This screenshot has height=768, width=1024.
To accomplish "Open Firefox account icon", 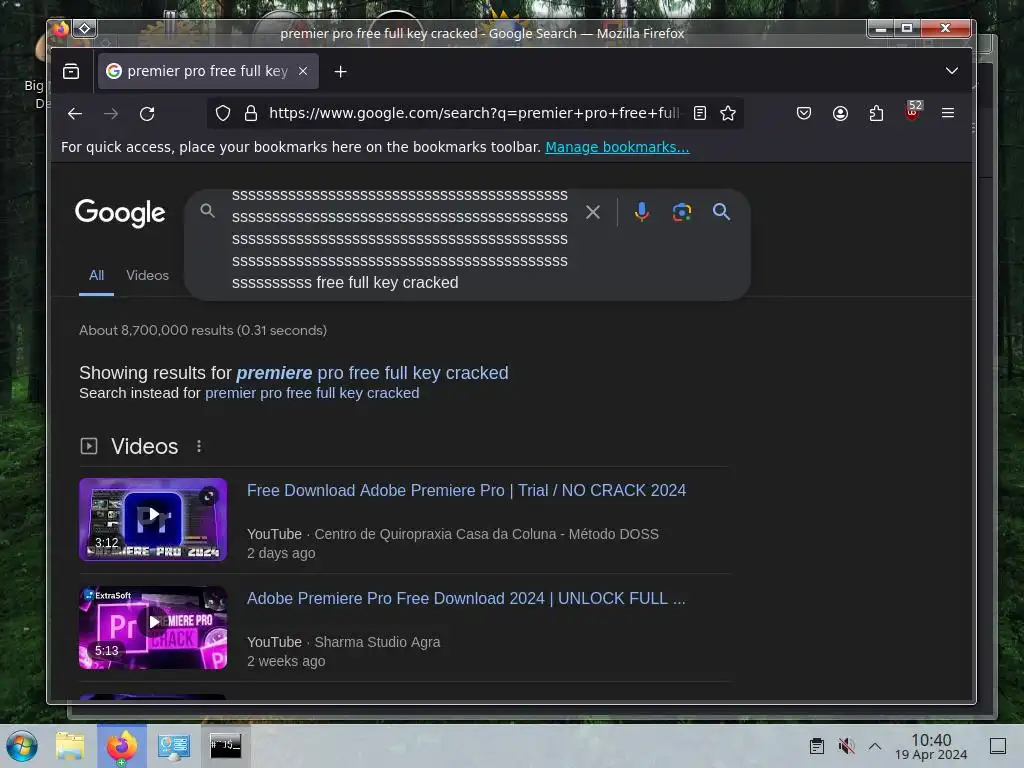I will pos(840,114).
